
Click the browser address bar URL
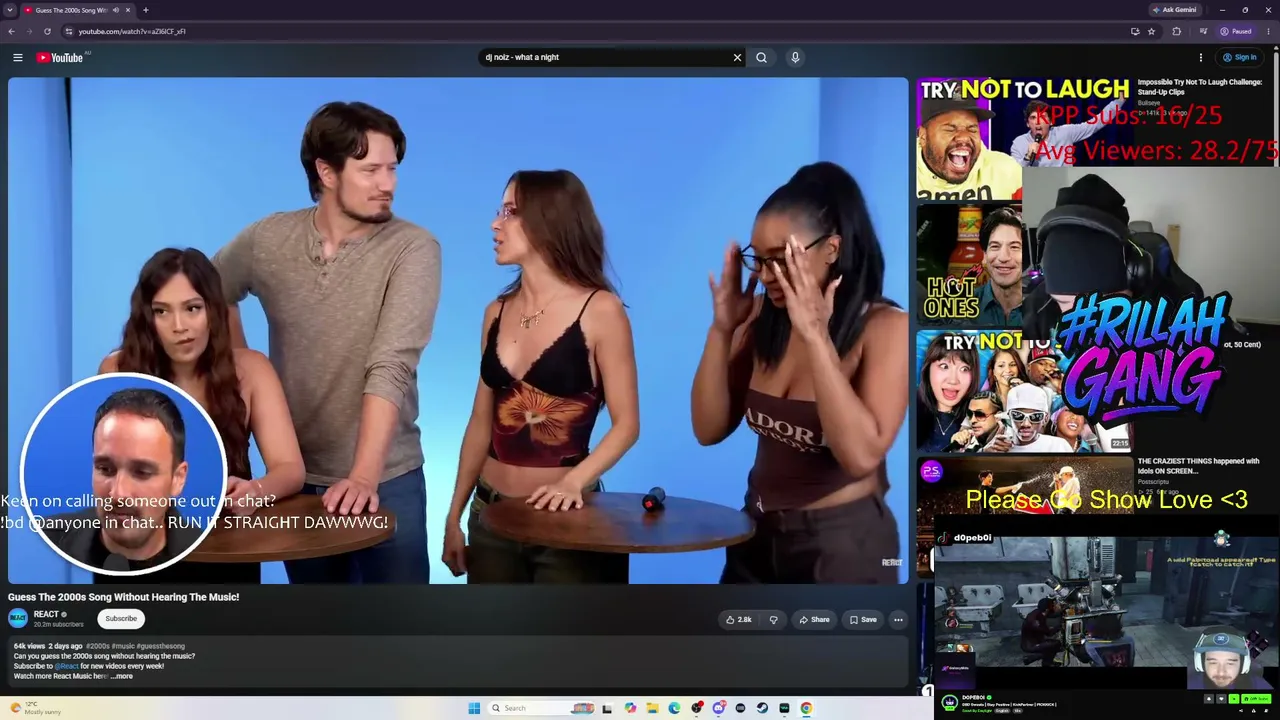point(132,31)
